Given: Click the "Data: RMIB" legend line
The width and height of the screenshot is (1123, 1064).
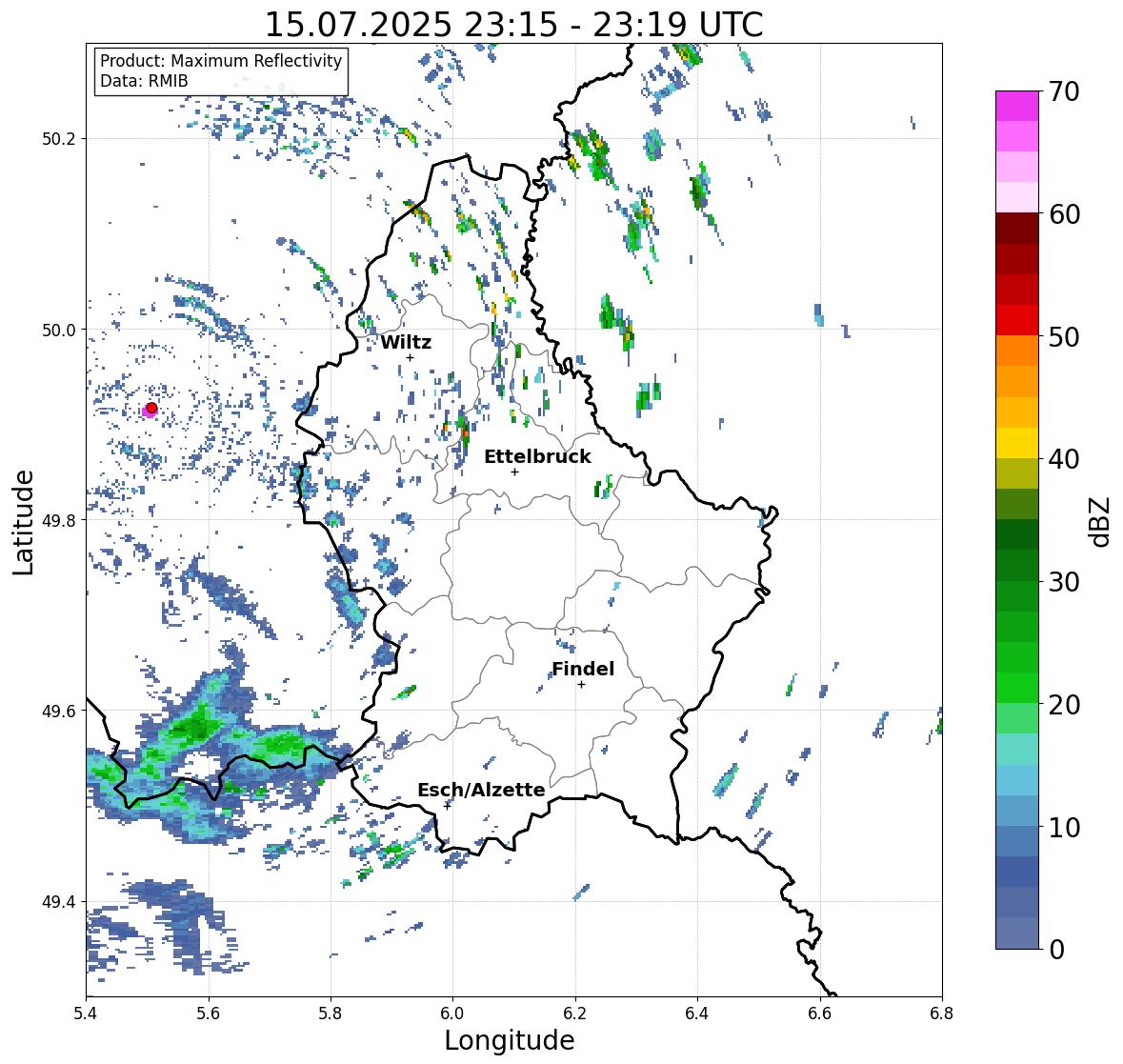Looking at the screenshot, I should point(144,81).
